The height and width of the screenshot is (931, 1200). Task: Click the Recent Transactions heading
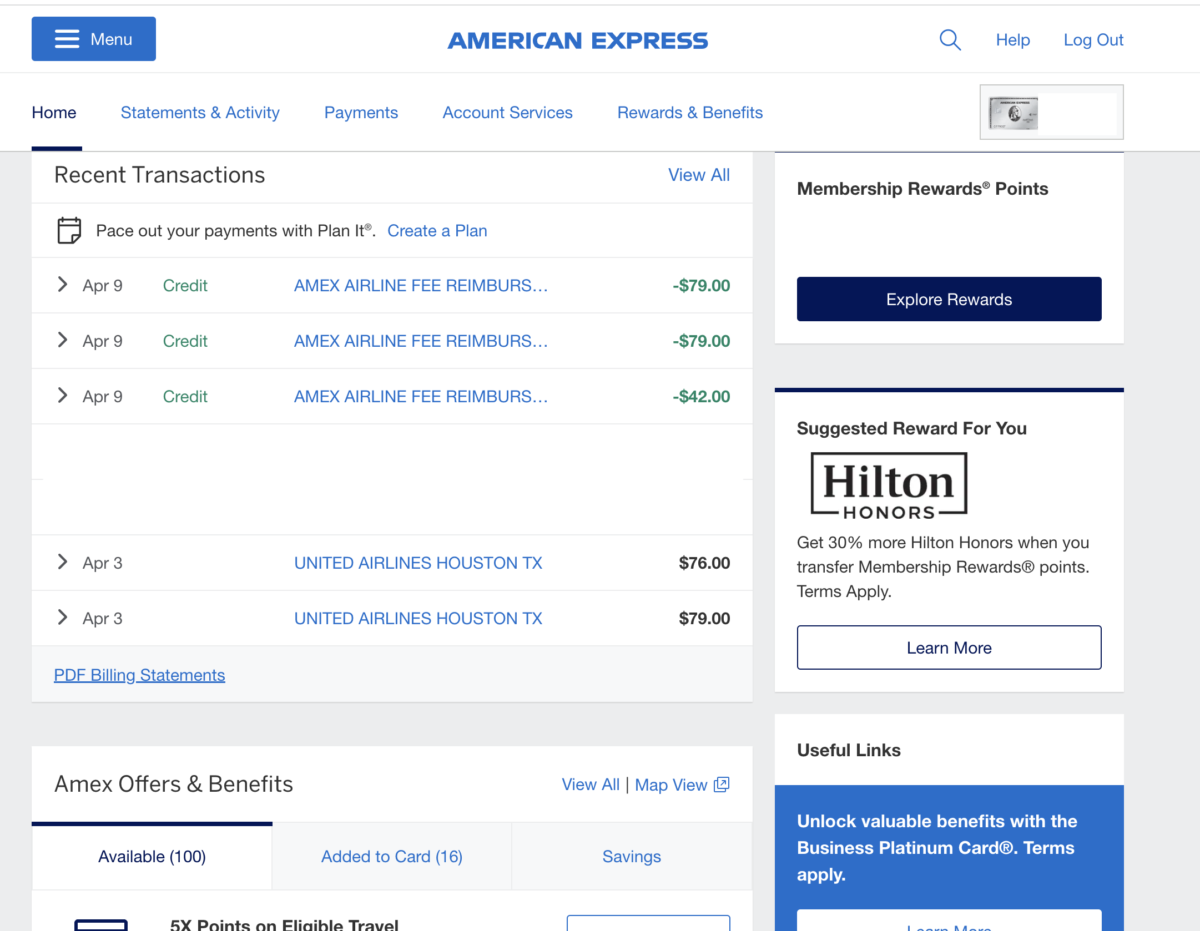pyautogui.click(x=160, y=175)
